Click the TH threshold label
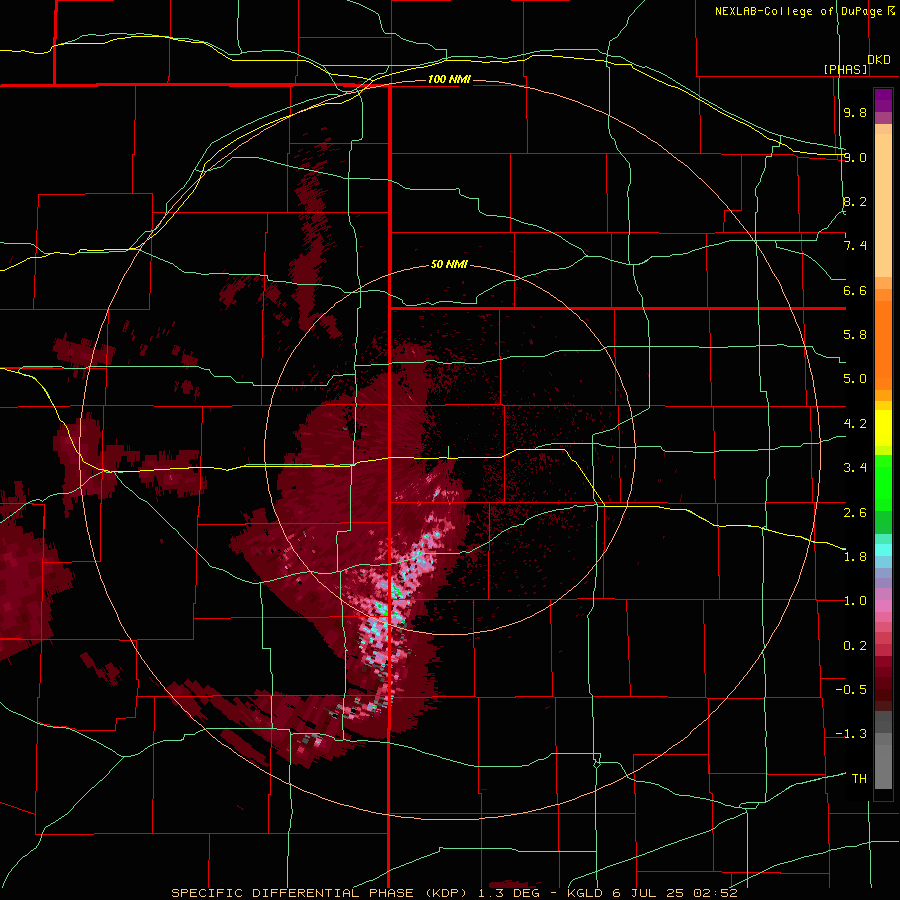Screen dimensions: 900x900 point(859,779)
